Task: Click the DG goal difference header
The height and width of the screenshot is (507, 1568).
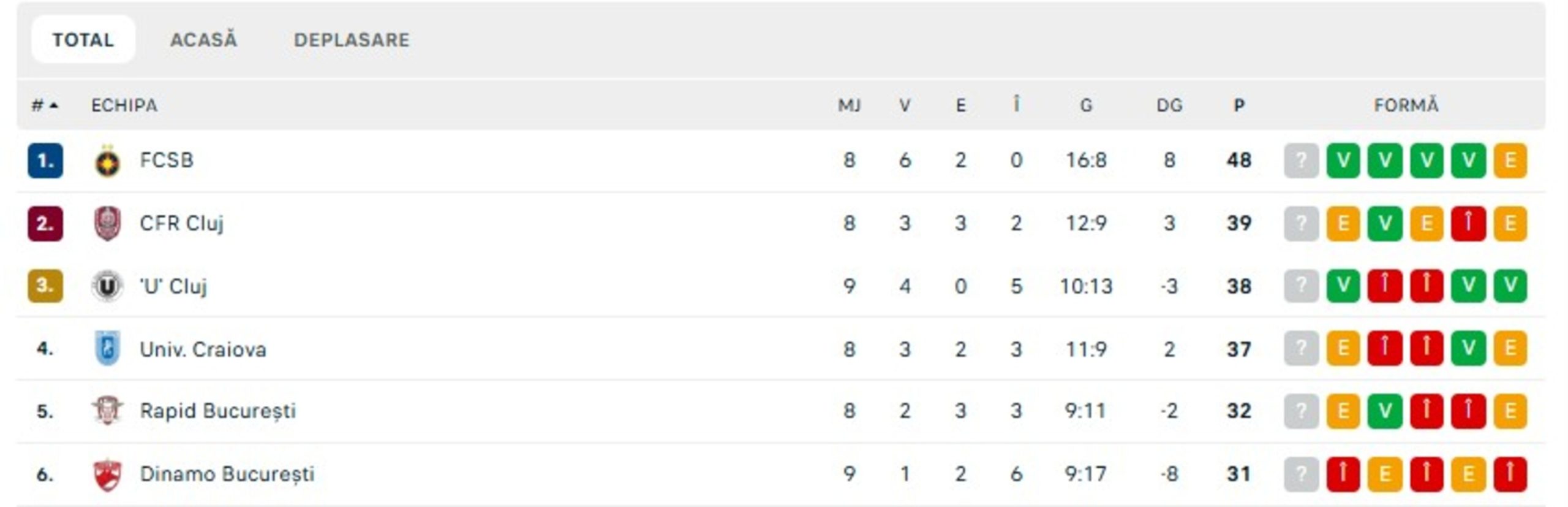Action: pyautogui.click(x=1169, y=105)
